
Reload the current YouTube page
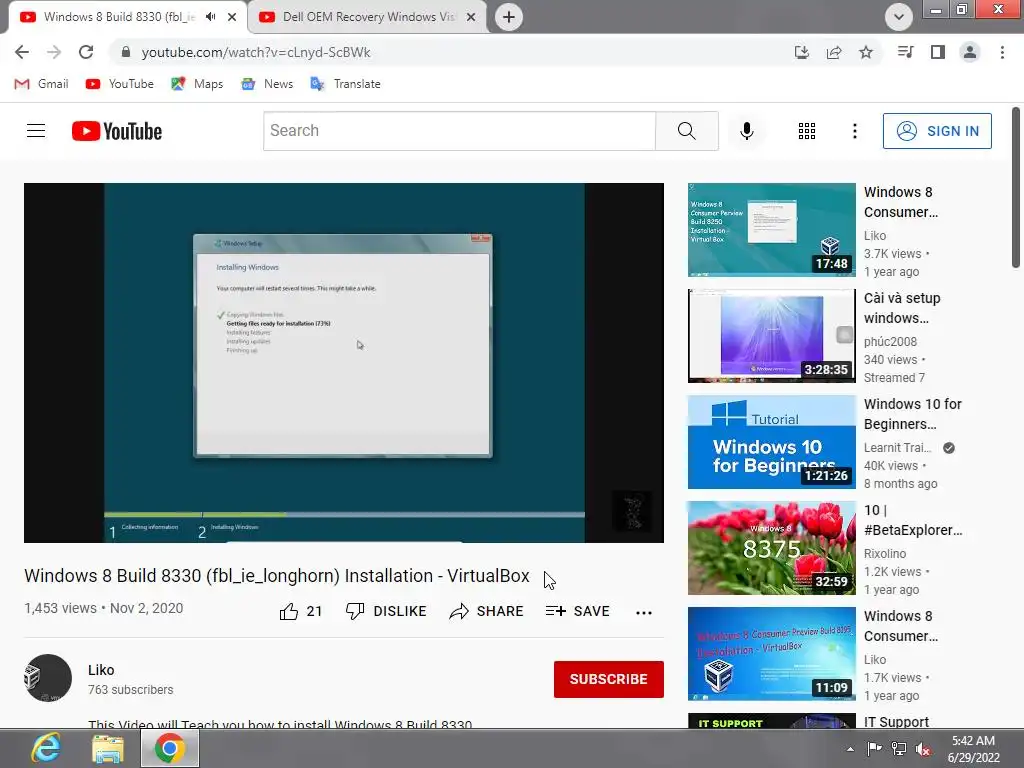point(86,52)
